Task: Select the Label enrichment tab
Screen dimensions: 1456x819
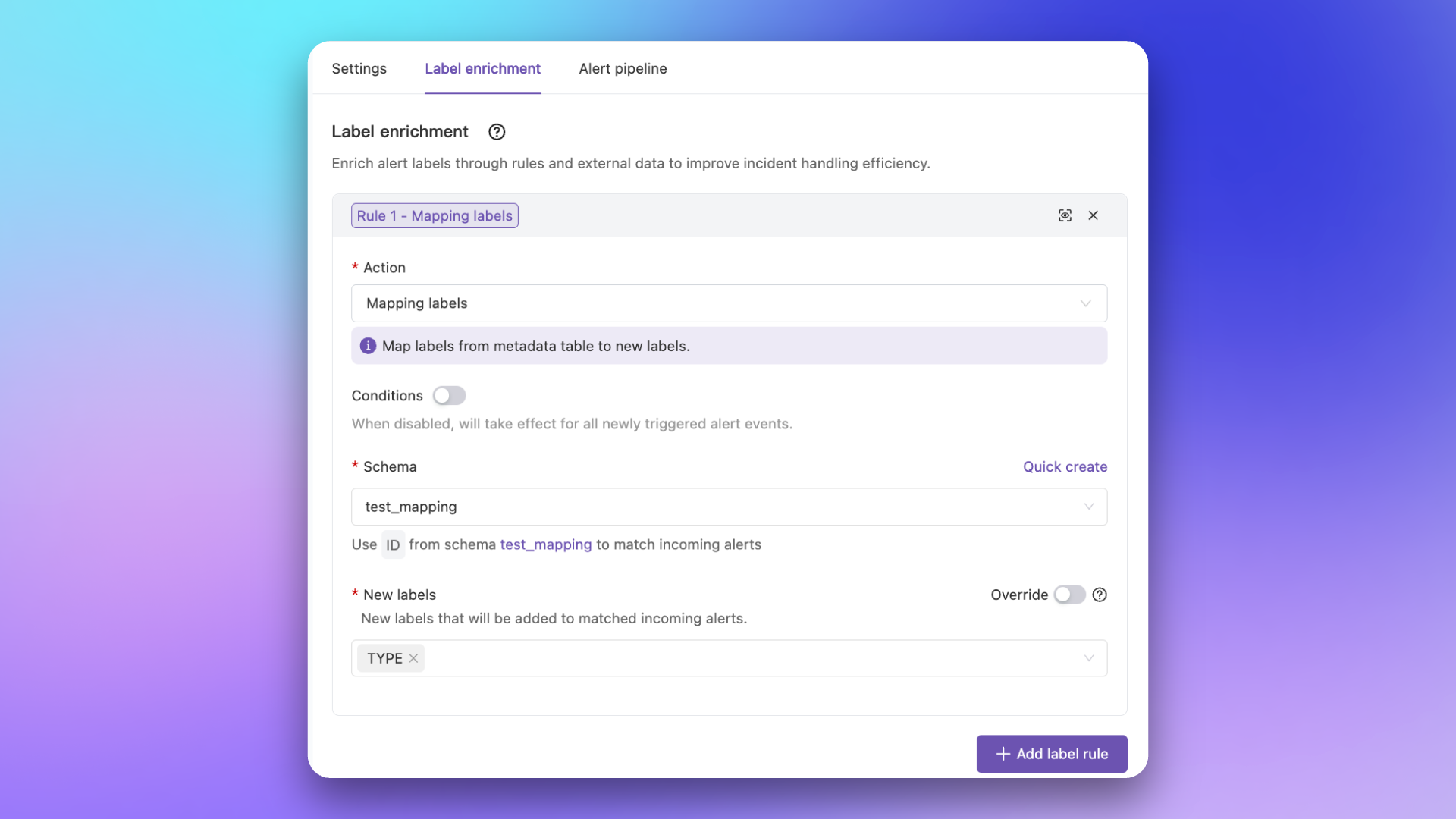Action: (x=482, y=68)
